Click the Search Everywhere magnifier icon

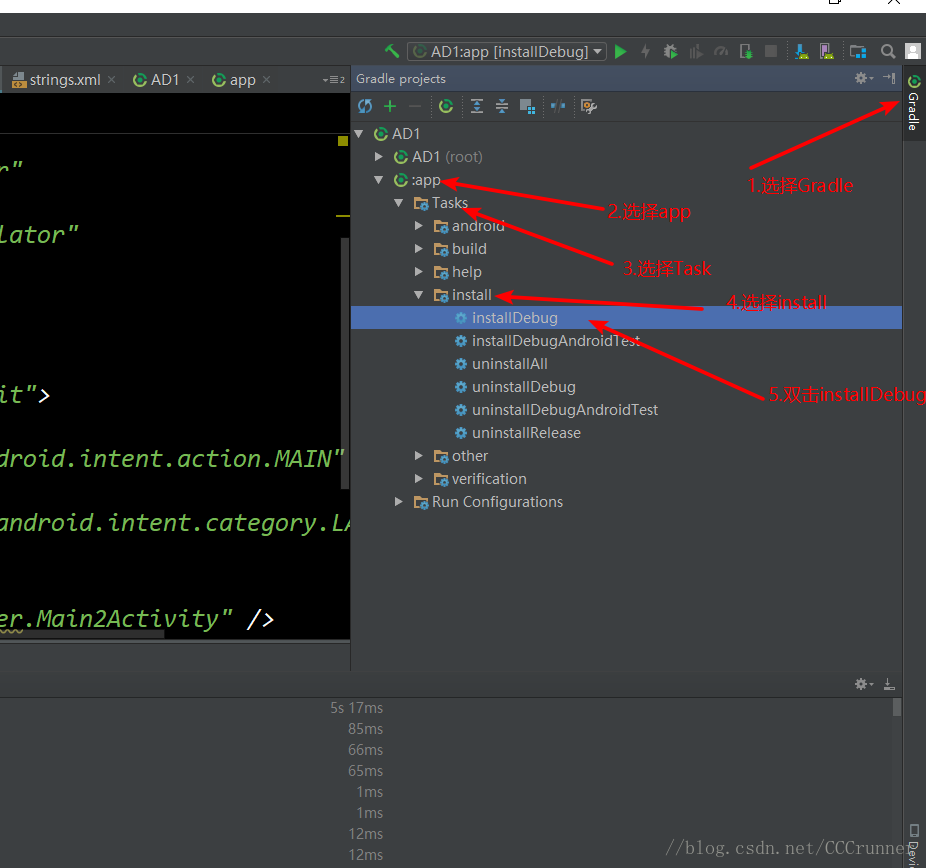point(888,51)
